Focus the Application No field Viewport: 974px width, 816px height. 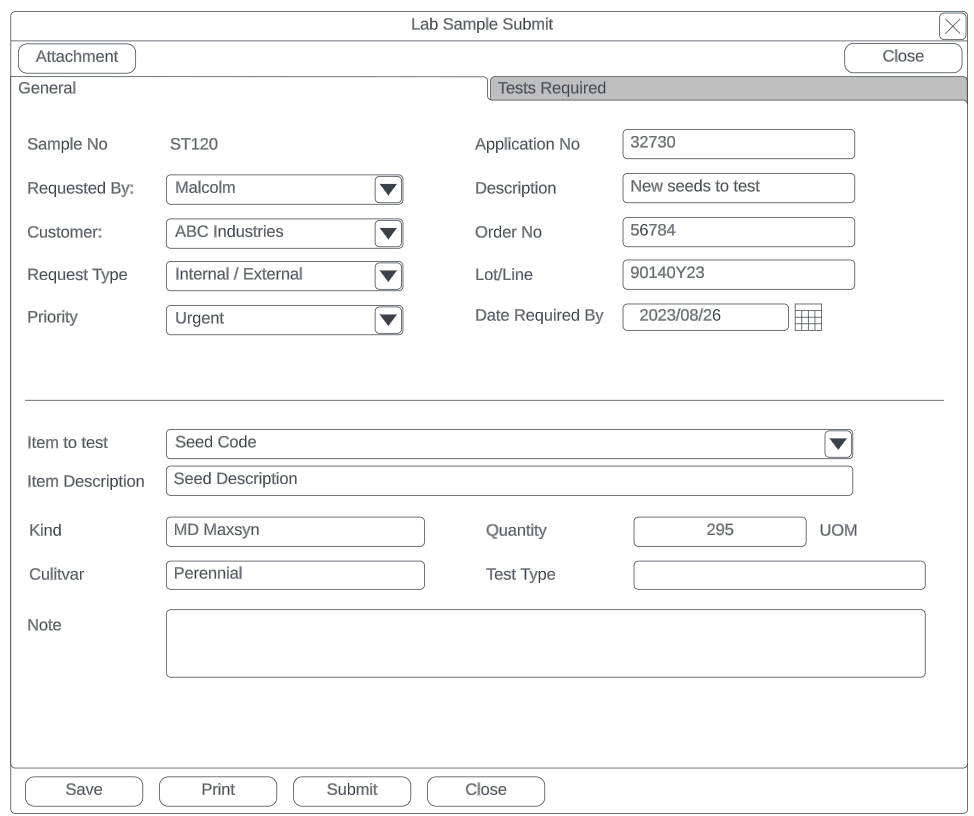tap(738, 144)
